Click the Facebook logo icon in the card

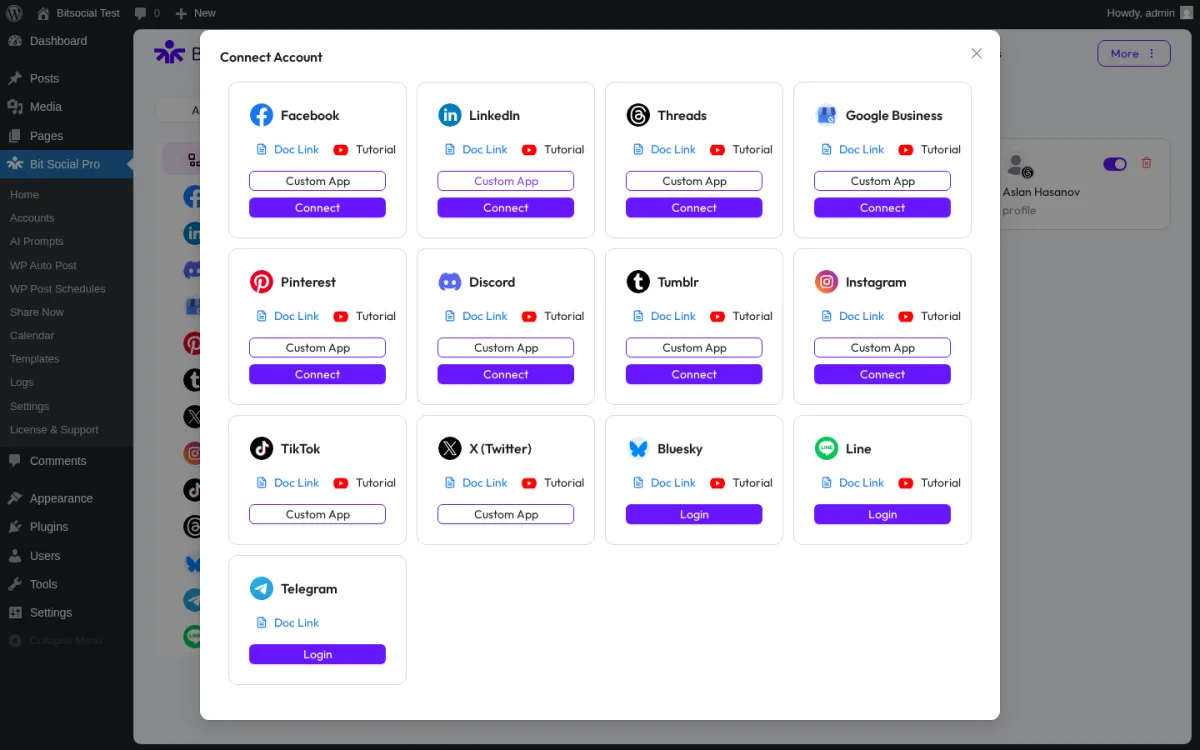coord(261,115)
